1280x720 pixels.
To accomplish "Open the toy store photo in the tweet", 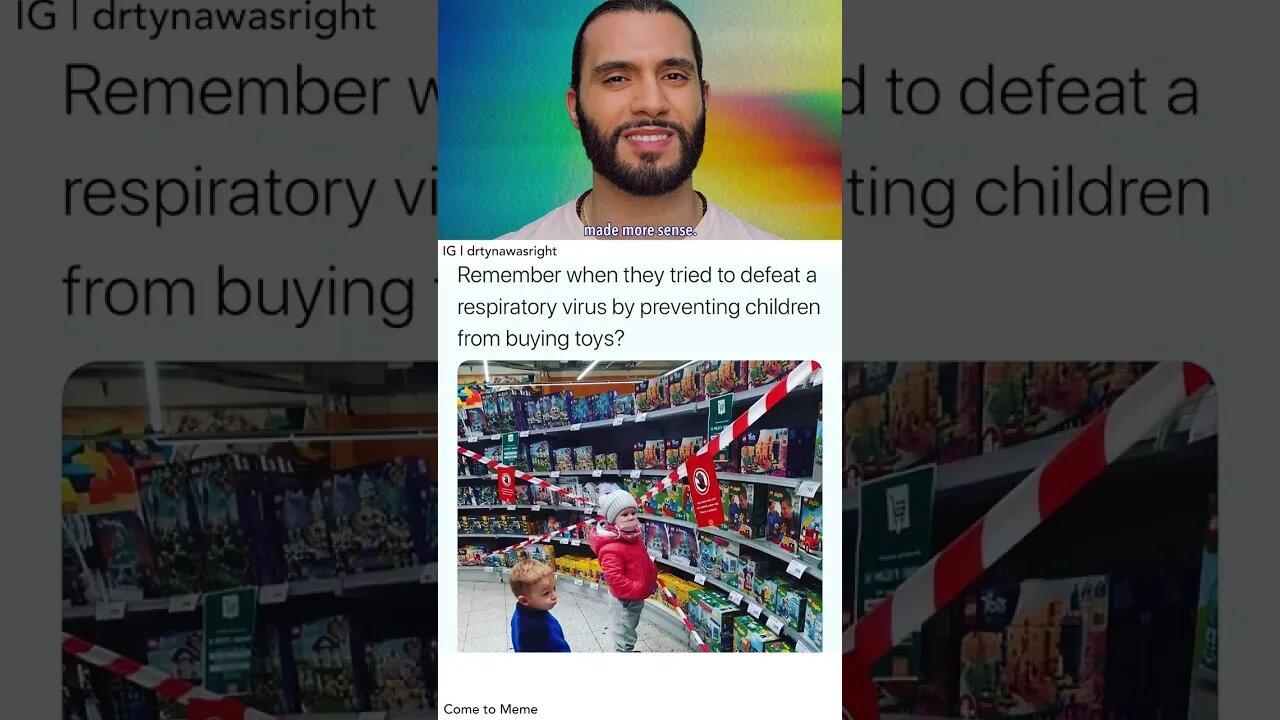I will [640, 506].
